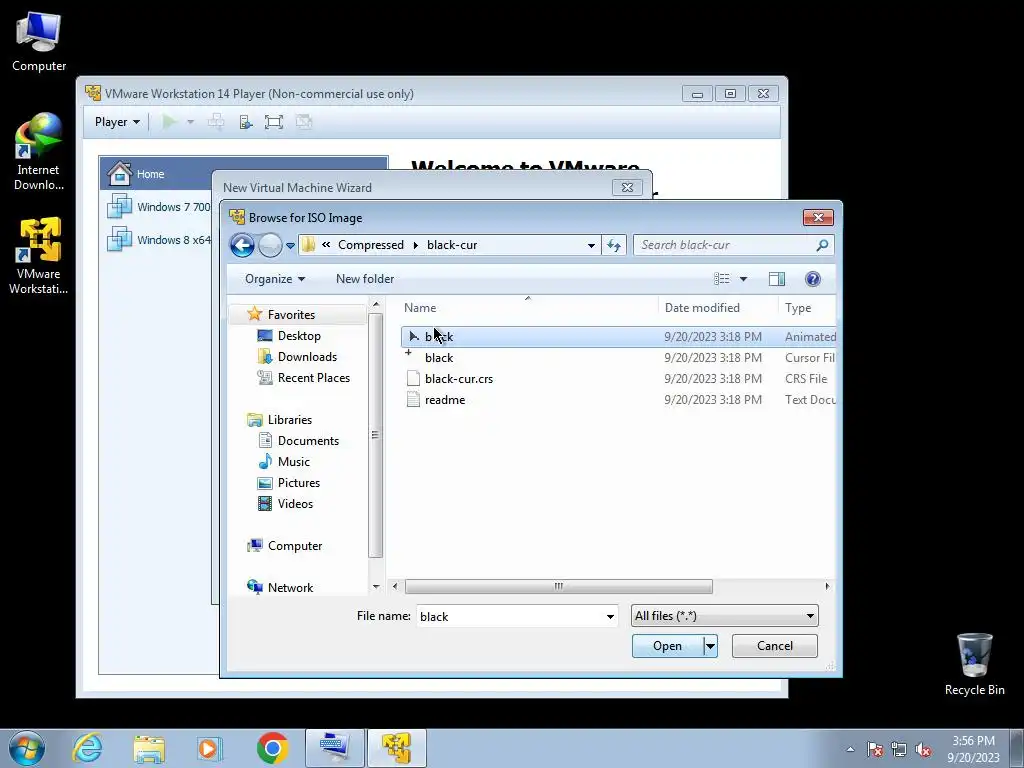This screenshot has width=1024, height=768.
Task: Close the Browse for ISO Image dialog
Action: pyautogui.click(x=818, y=217)
